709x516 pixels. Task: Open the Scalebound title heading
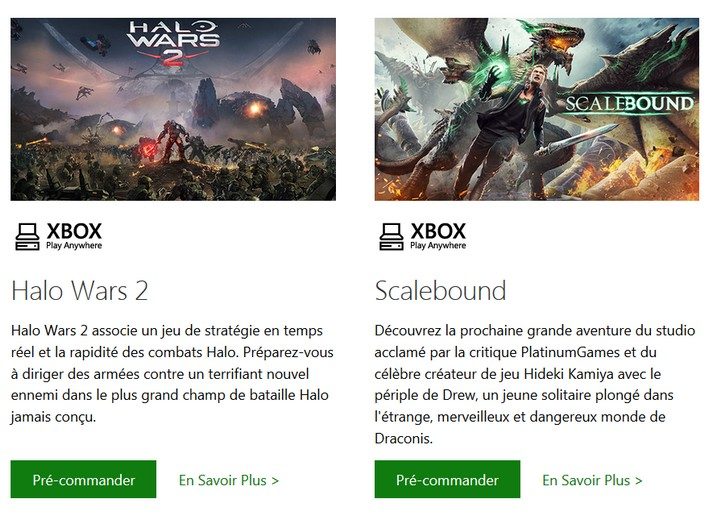440,290
